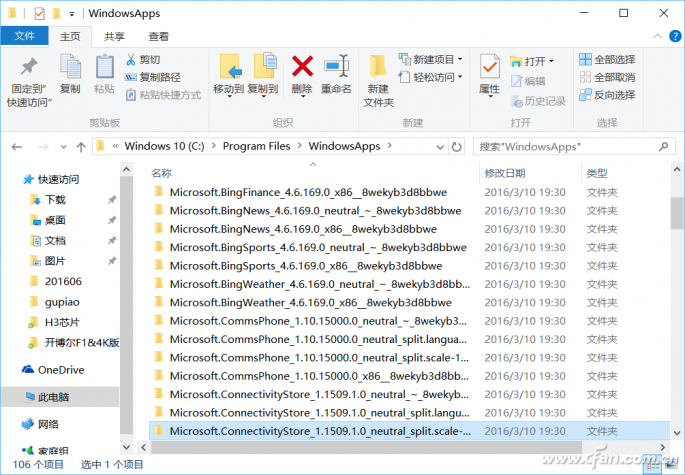Image resolution: width=685 pixels, height=475 pixels.
Task: Click the New folder icon in the title bar
Action: (56, 14)
